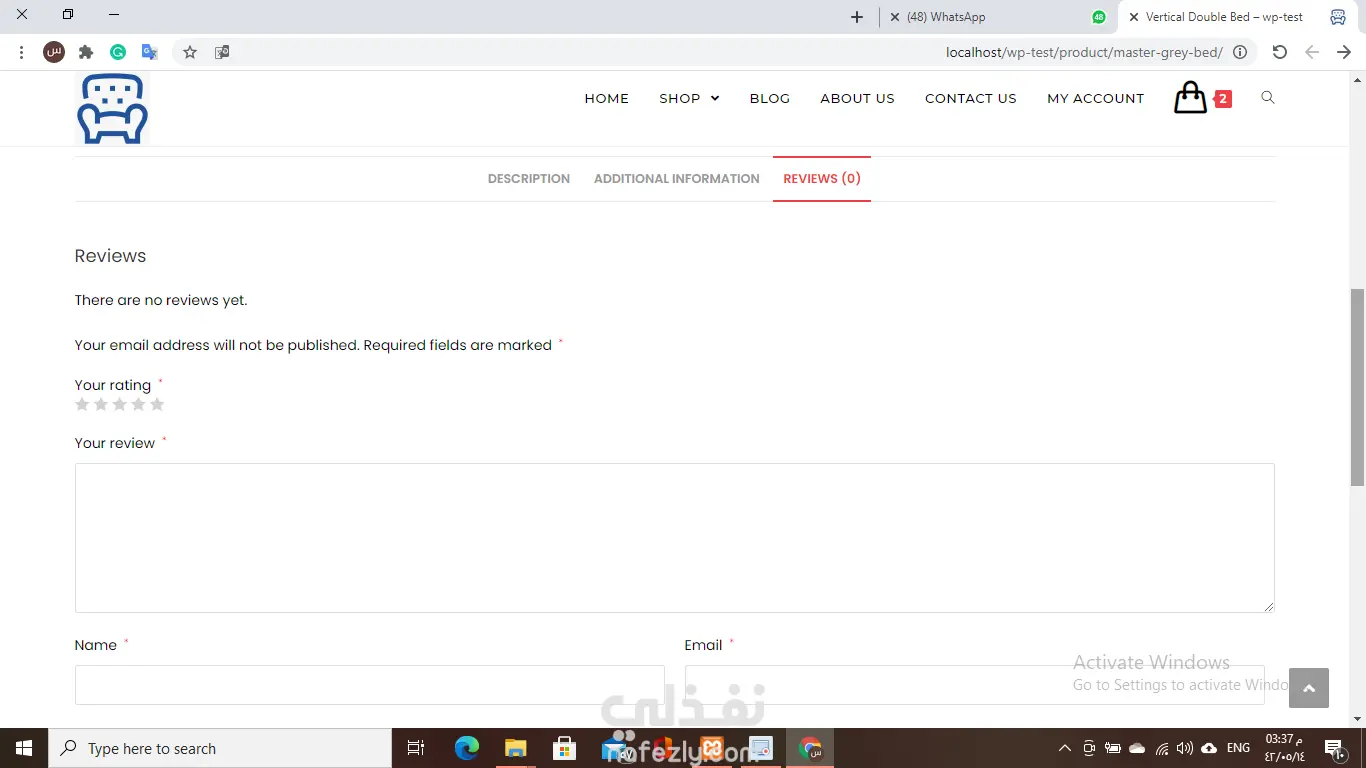Reload the current page
Image resolution: width=1366 pixels, height=768 pixels.
pyautogui.click(x=1280, y=52)
